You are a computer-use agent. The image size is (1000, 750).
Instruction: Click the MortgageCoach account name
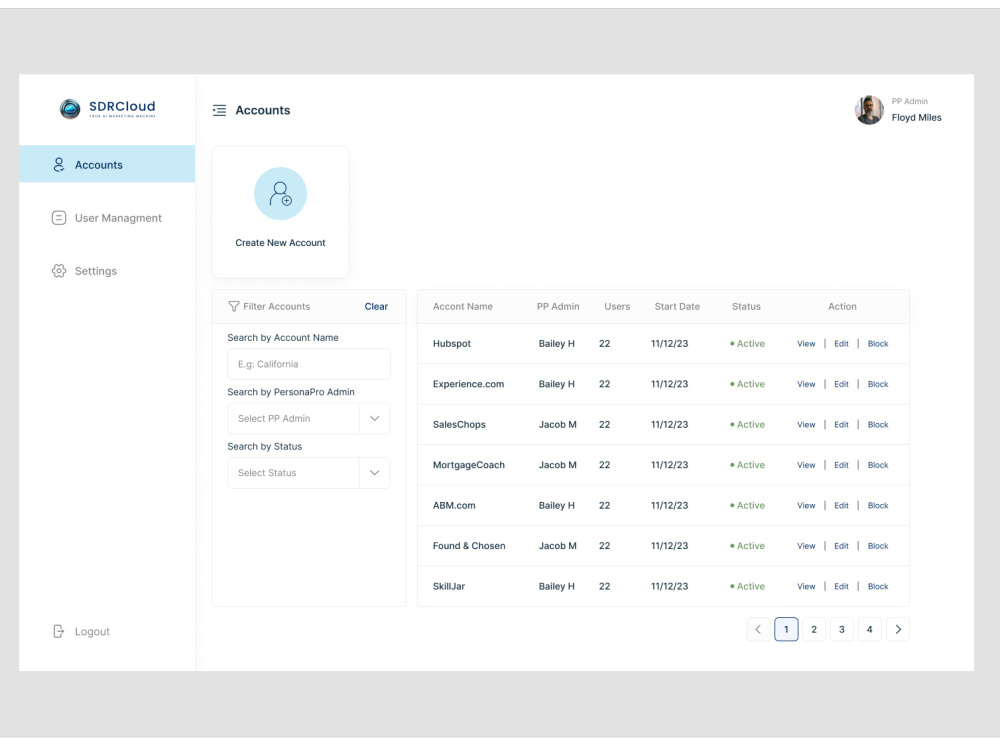(x=469, y=465)
